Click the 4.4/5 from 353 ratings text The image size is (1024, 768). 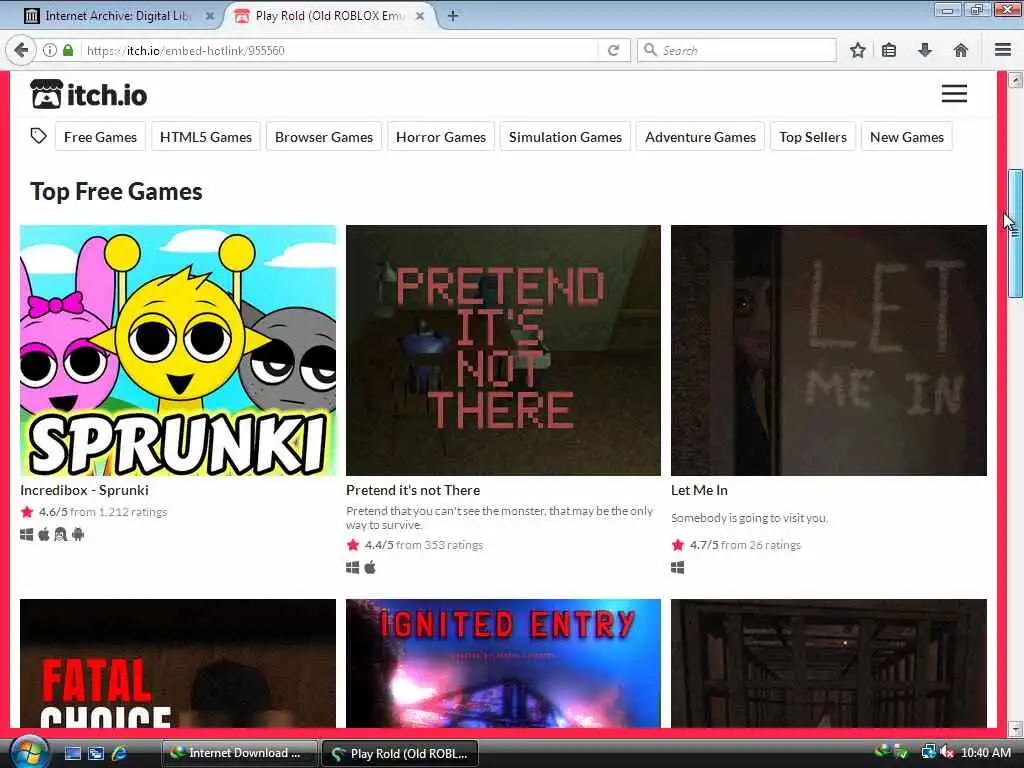click(x=424, y=545)
